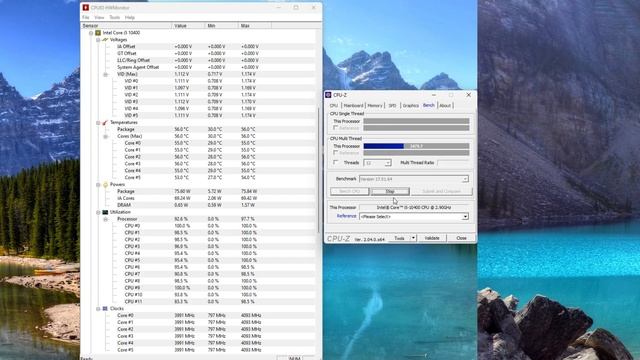This screenshot has width=640, height=360.
Task: Open the File menu in HWMonitor
Action: click(85, 18)
